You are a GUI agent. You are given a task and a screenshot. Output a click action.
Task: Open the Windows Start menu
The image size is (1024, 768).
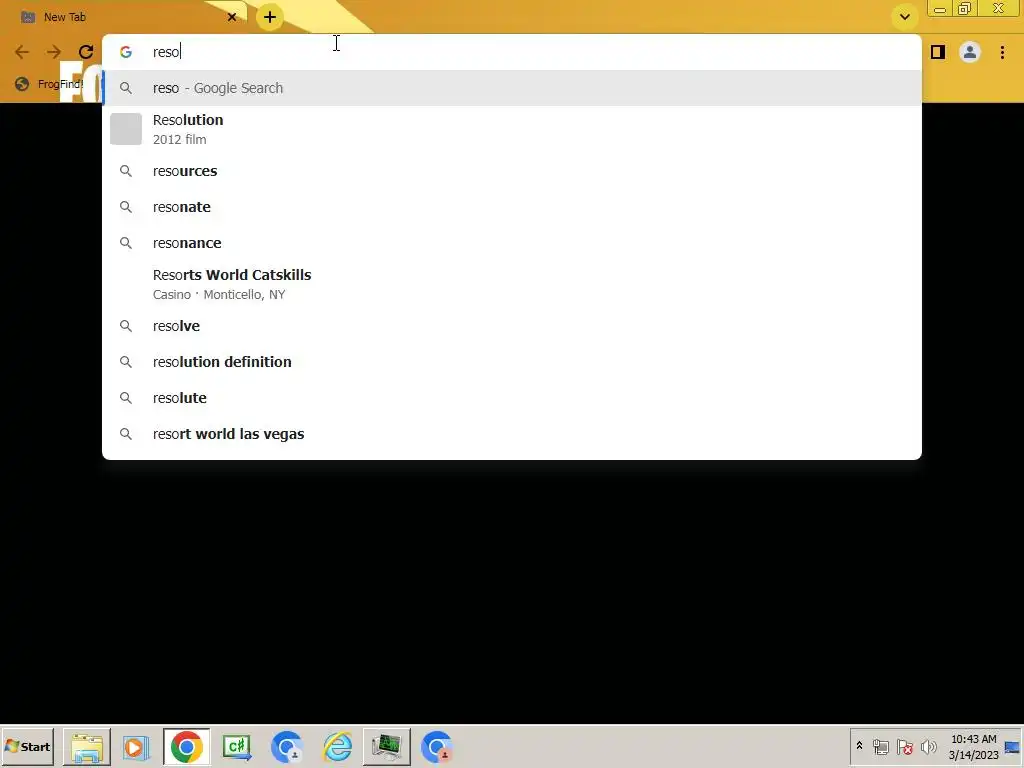(27, 746)
